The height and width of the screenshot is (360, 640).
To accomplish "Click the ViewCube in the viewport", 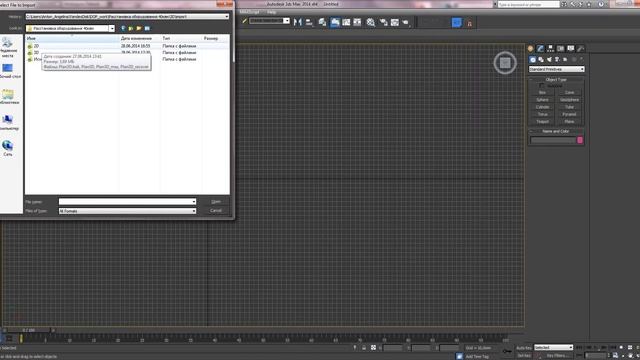I will point(505,63).
